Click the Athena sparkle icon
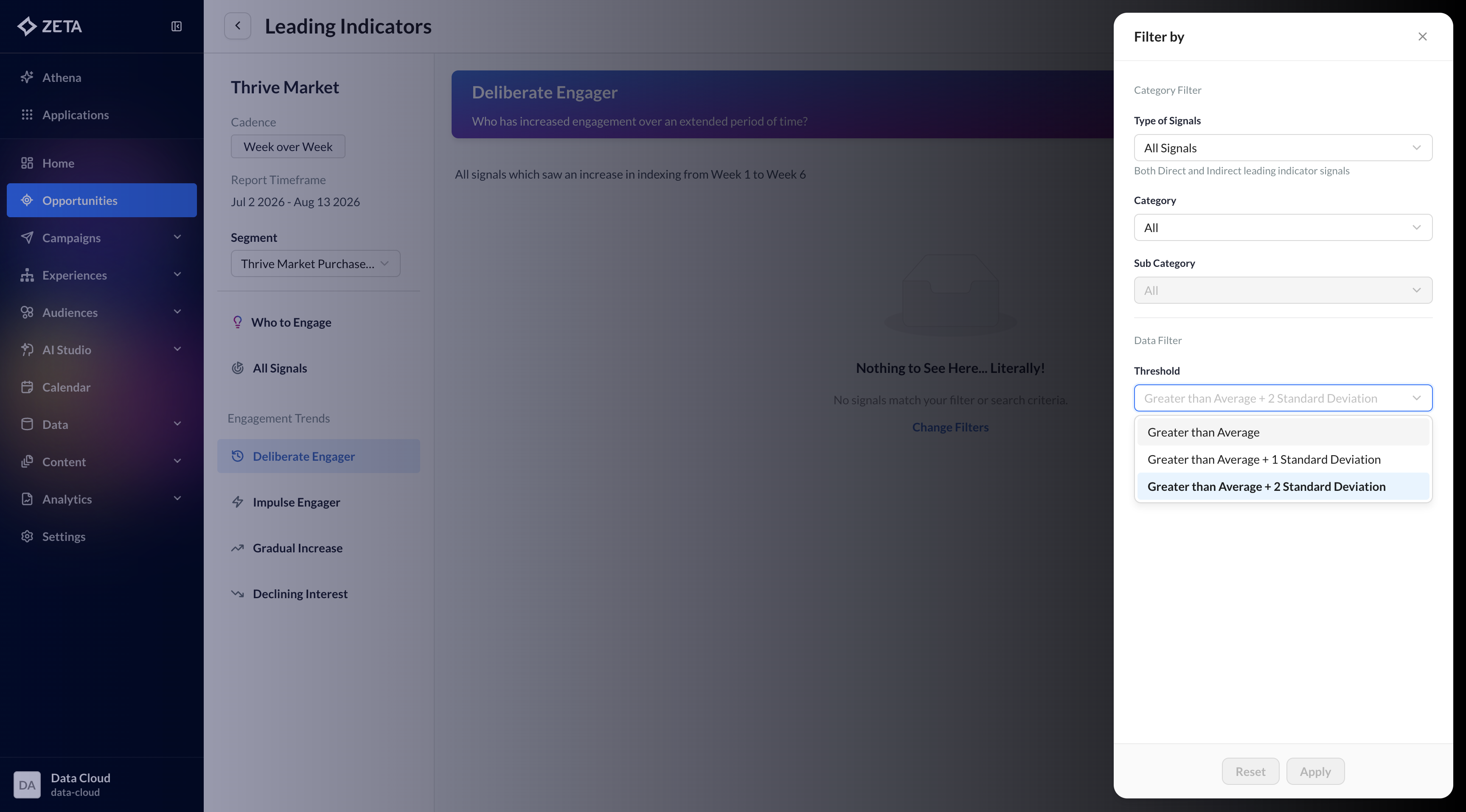1466x812 pixels. coord(27,77)
